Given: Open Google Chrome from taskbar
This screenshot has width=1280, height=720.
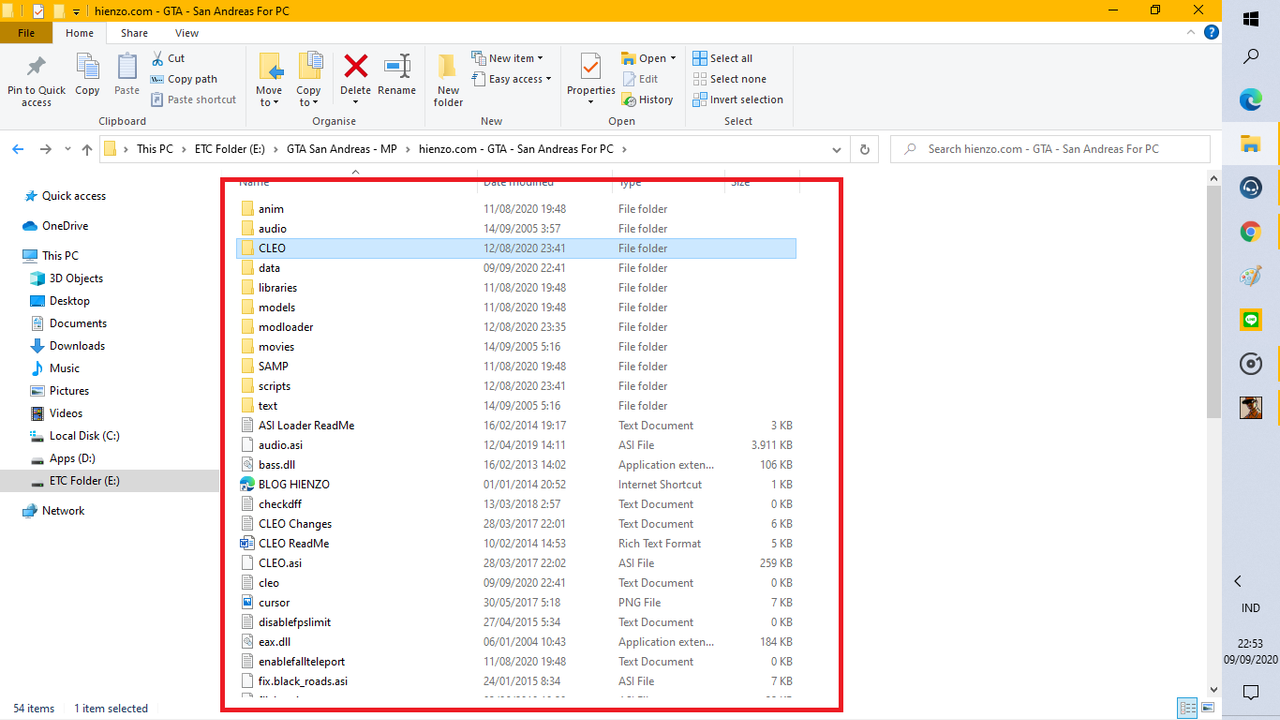Looking at the screenshot, I should coord(1251,232).
